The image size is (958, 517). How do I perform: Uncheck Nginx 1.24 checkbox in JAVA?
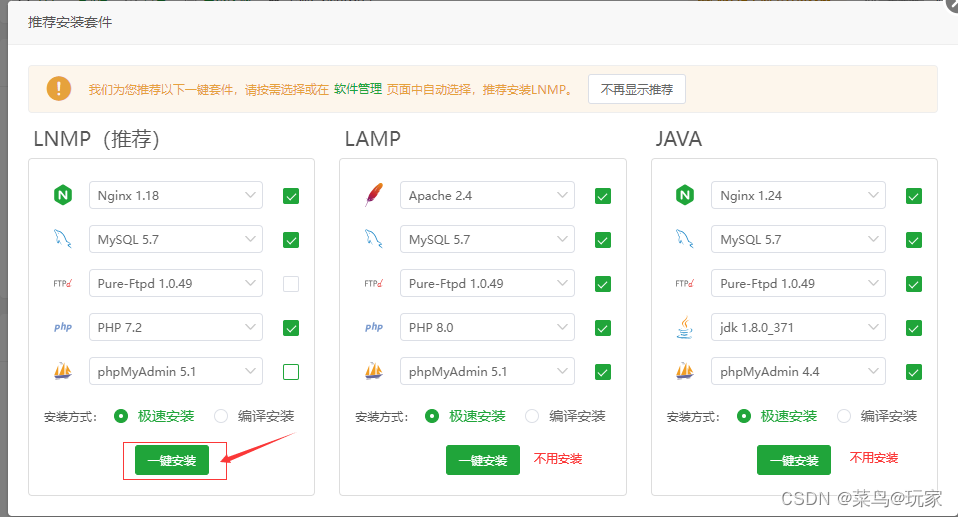click(x=914, y=196)
